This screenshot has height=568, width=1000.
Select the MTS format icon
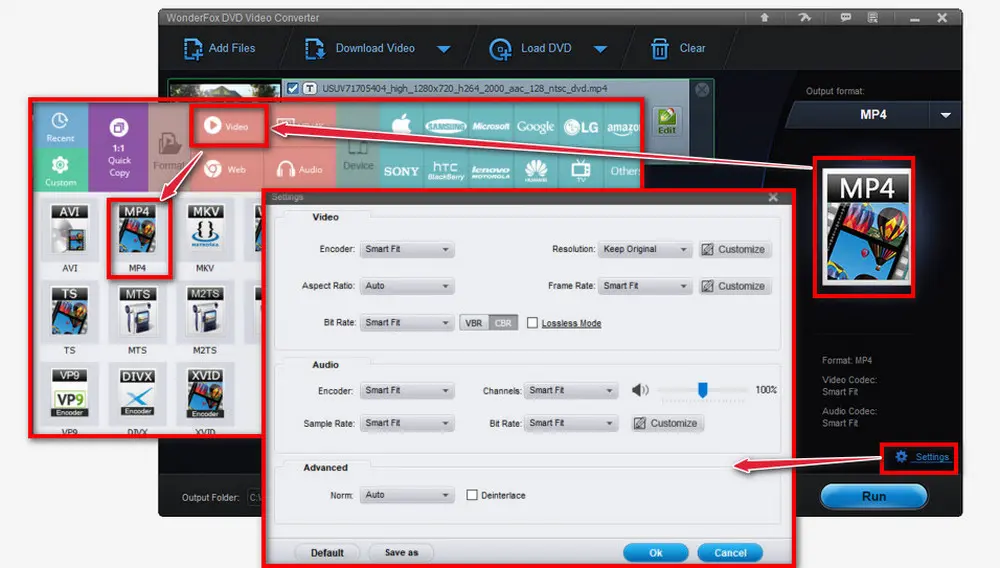tap(139, 318)
